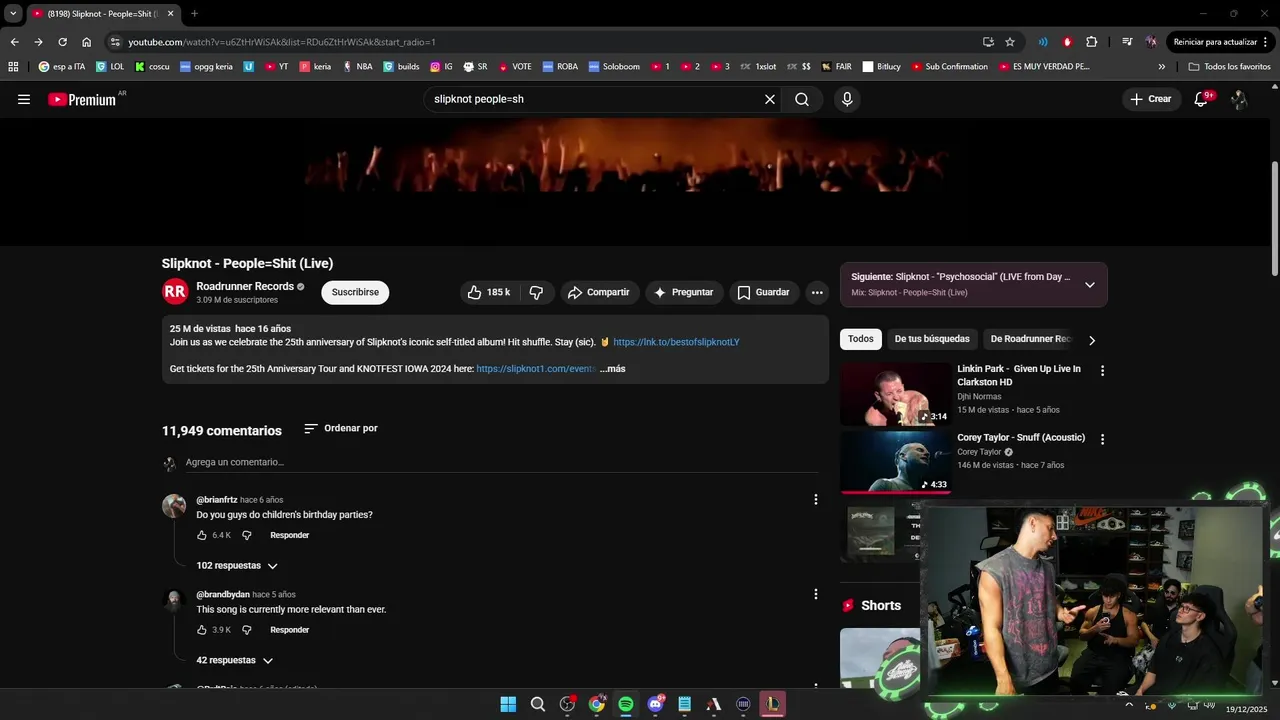Open Roadrunner Records channel avatar

click(175, 292)
